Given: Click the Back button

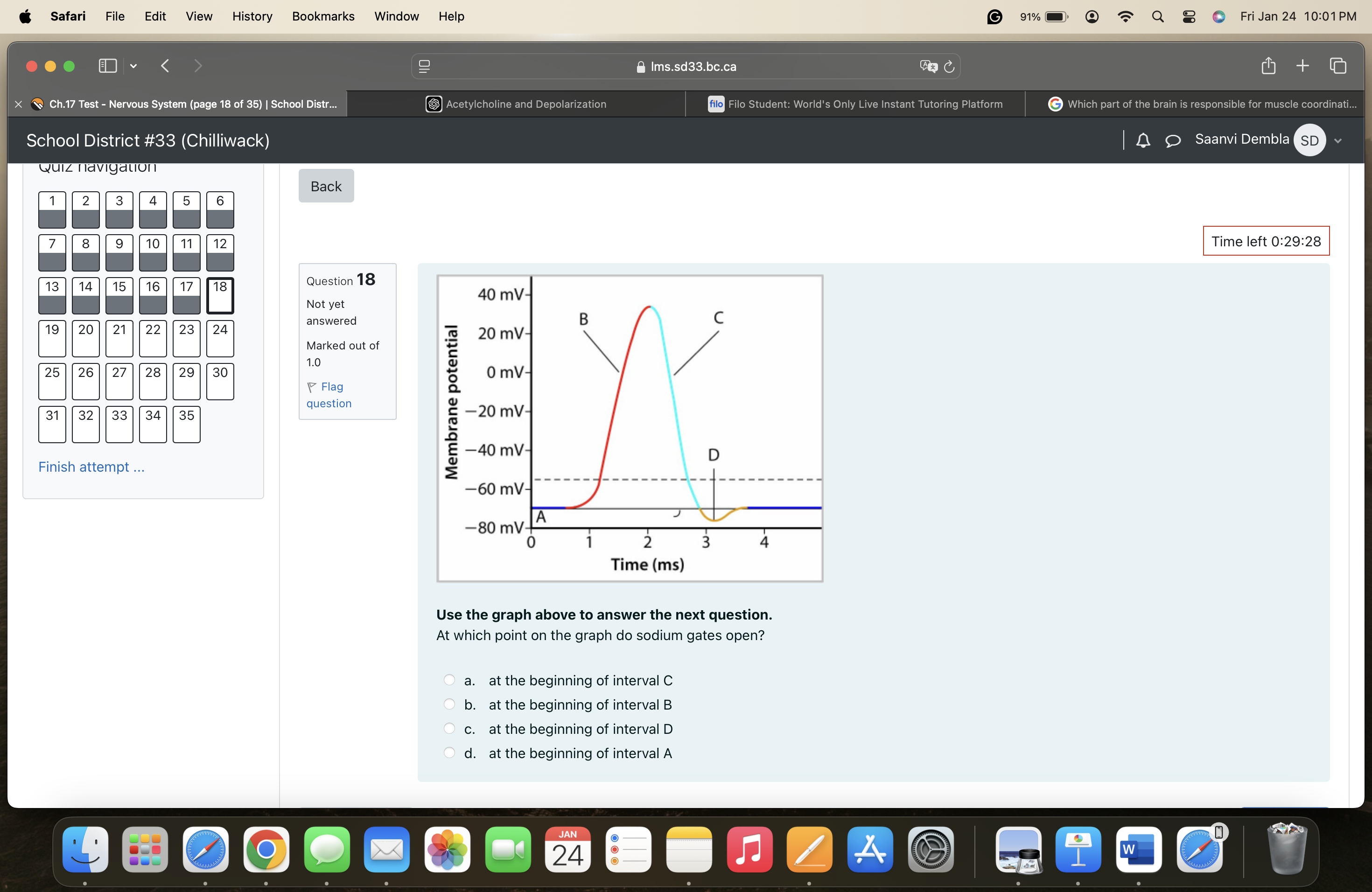Looking at the screenshot, I should pos(326,186).
